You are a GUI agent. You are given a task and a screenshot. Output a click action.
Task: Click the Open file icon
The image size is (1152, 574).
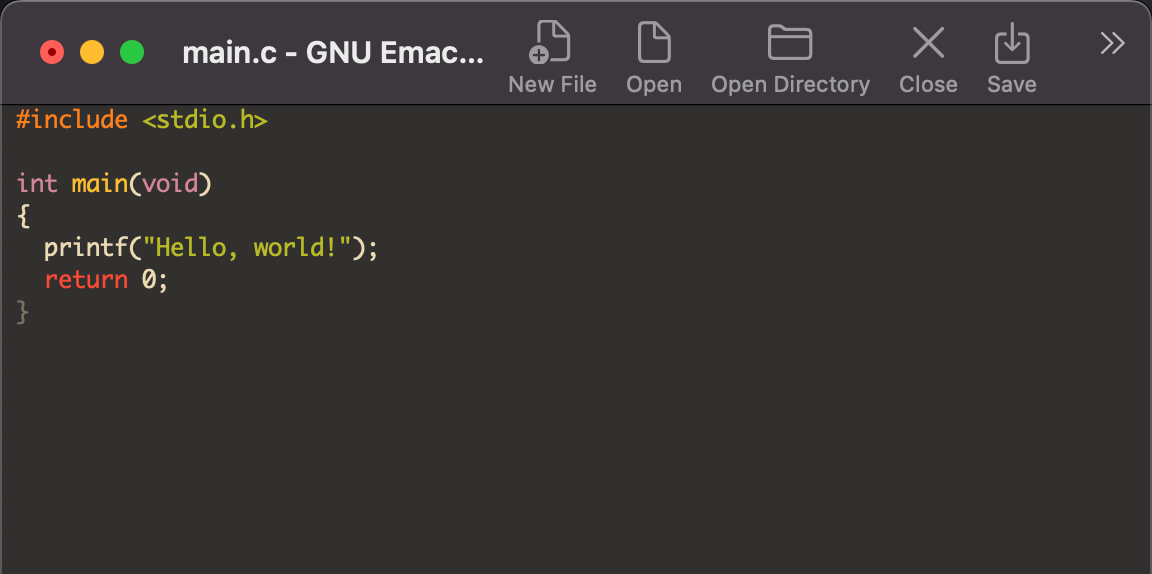tap(654, 44)
